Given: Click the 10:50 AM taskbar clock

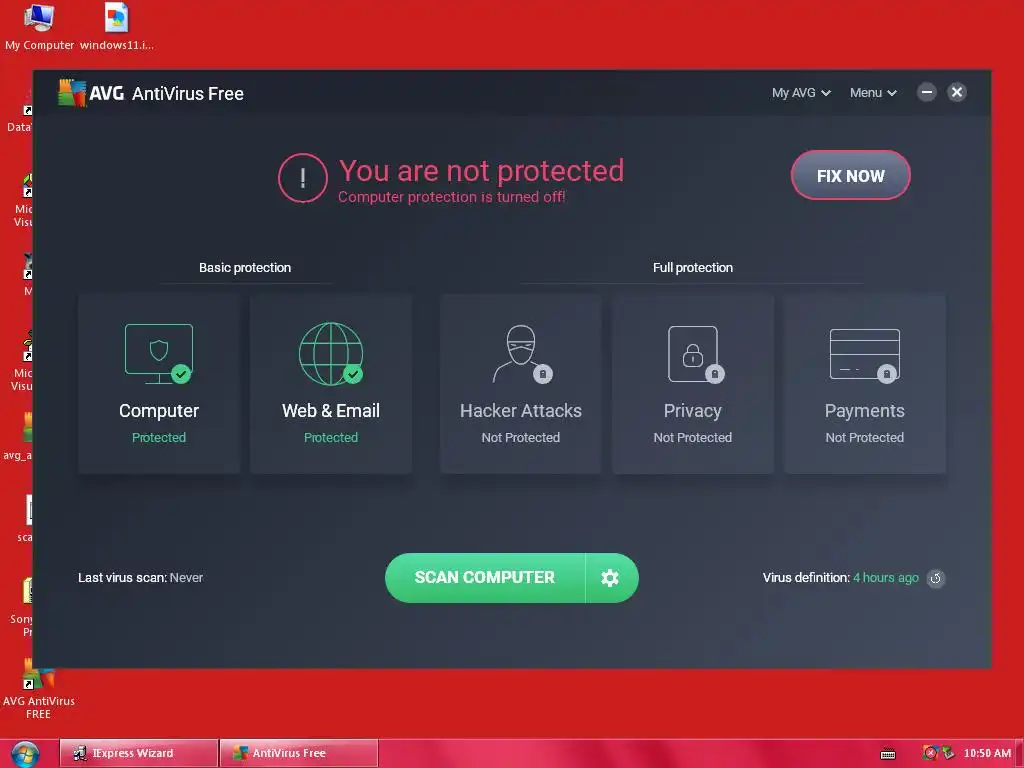Looking at the screenshot, I should pos(987,753).
